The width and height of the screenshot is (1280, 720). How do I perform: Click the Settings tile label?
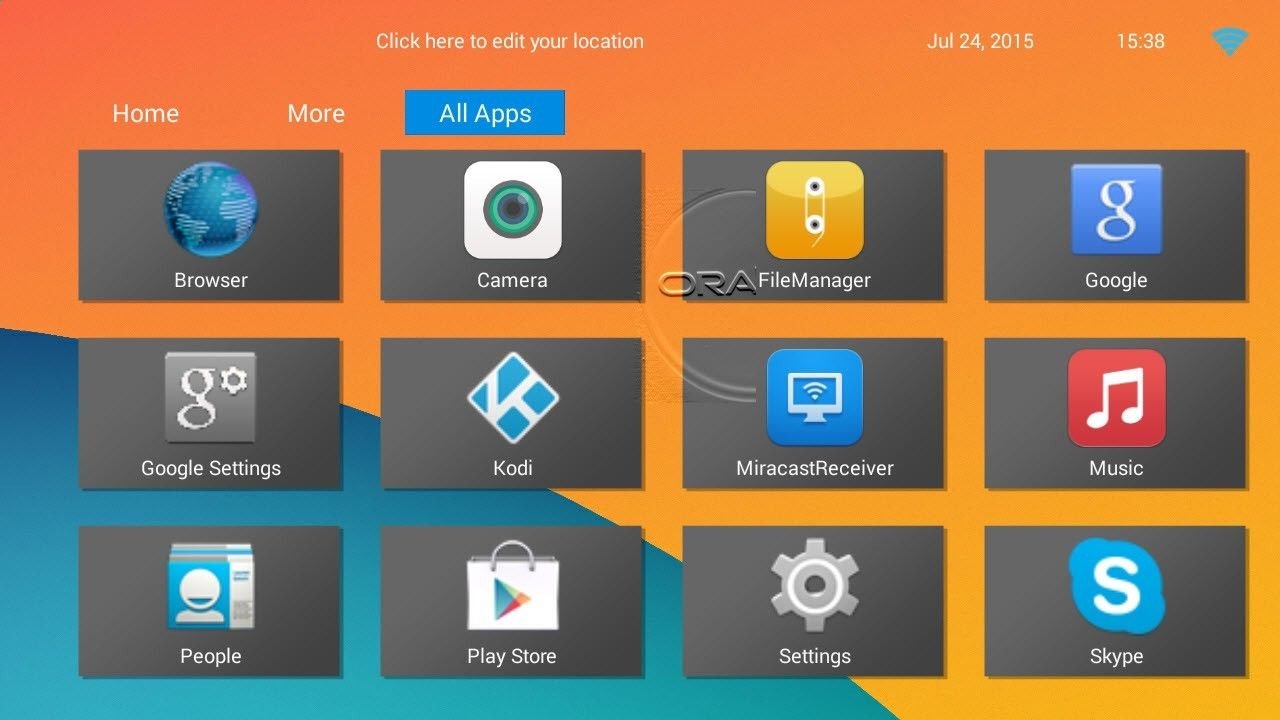tap(815, 657)
